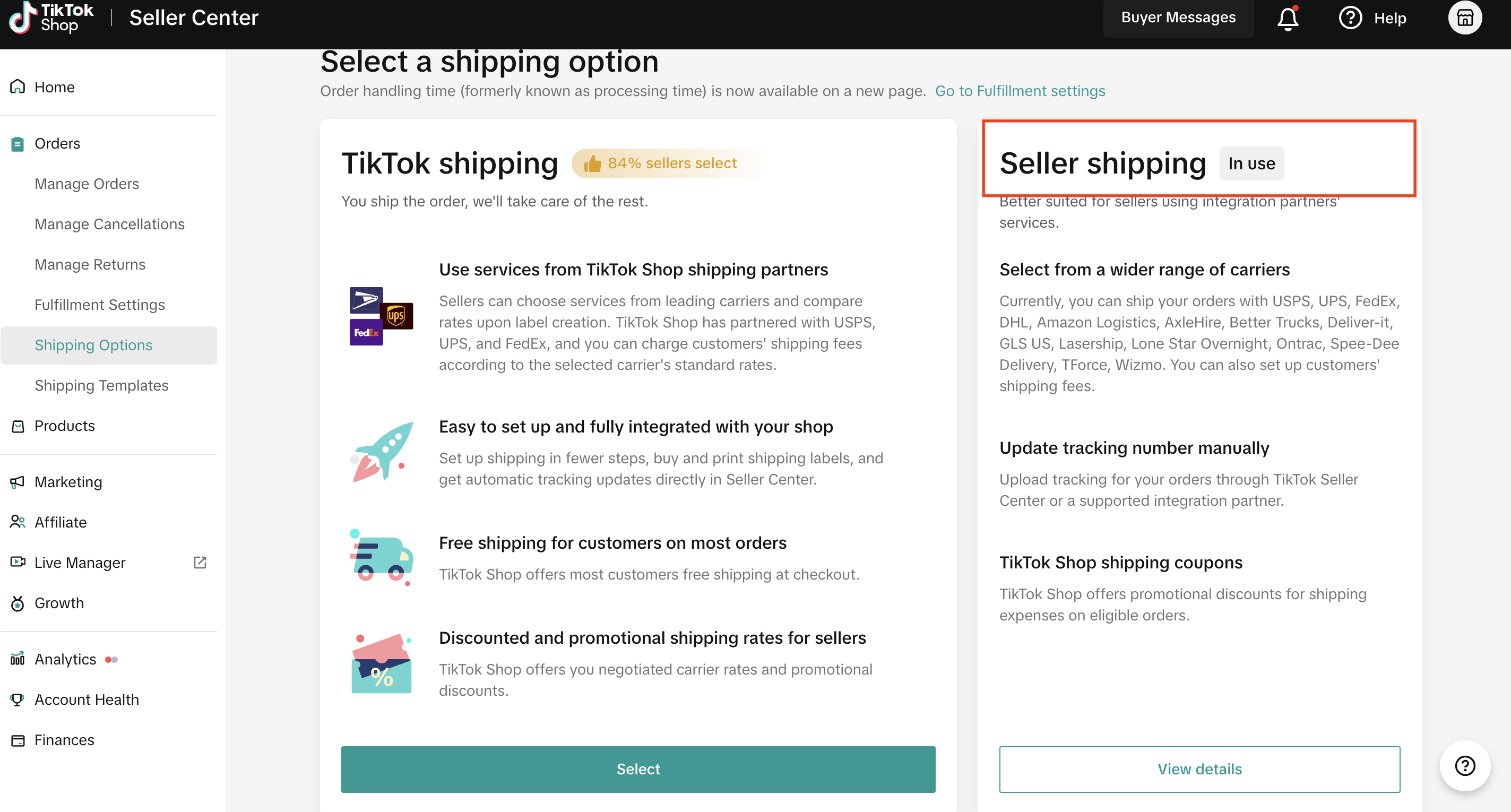This screenshot has height=812, width=1511.
Task: View details of Seller shipping
Action: (1199, 769)
